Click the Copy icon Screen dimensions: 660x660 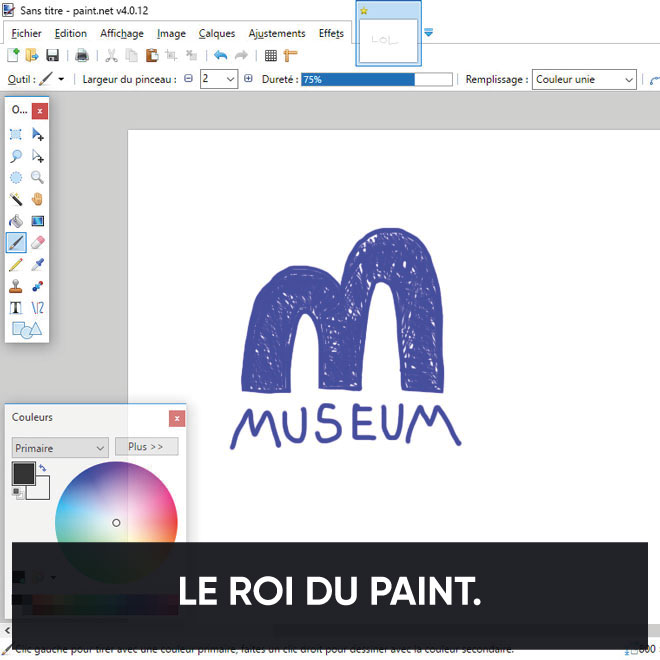point(132,55)
